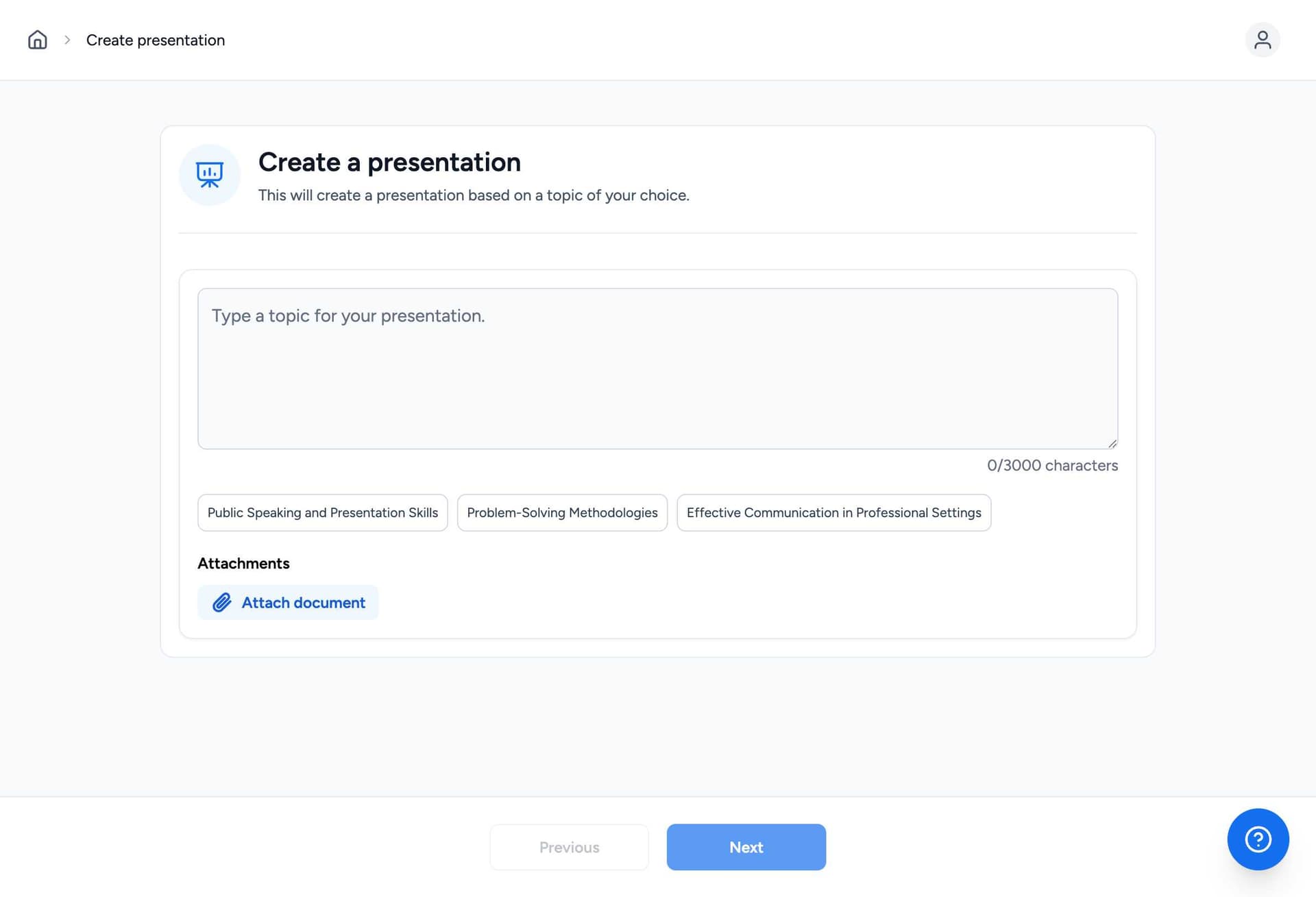Click the paperclip attachment icon
Viewport: 1316px width, 897px height.
point(221,603)
